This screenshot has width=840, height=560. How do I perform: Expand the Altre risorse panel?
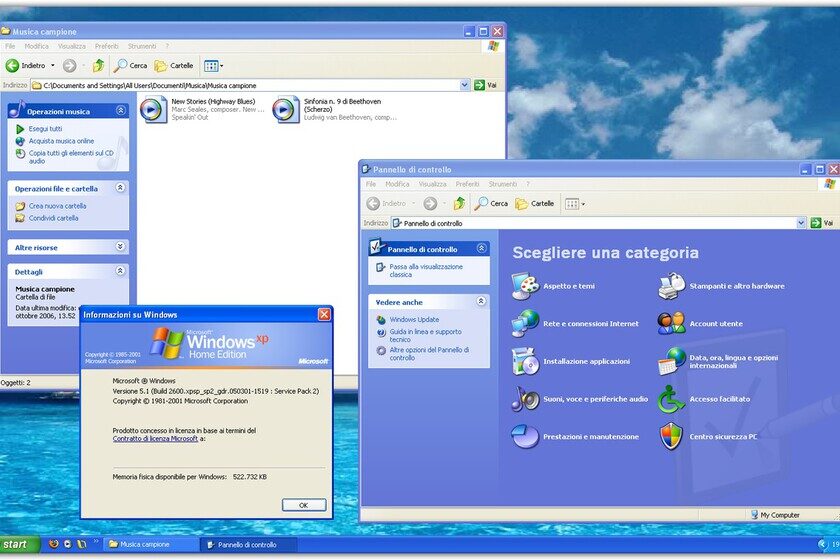[121, 247]
